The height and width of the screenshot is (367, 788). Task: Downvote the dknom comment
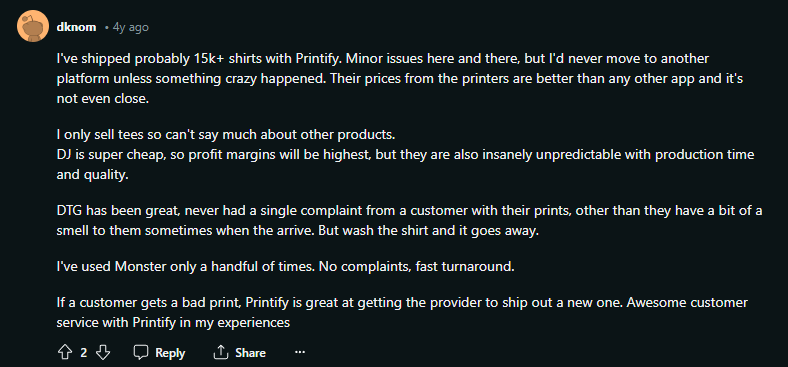point(103,352)
